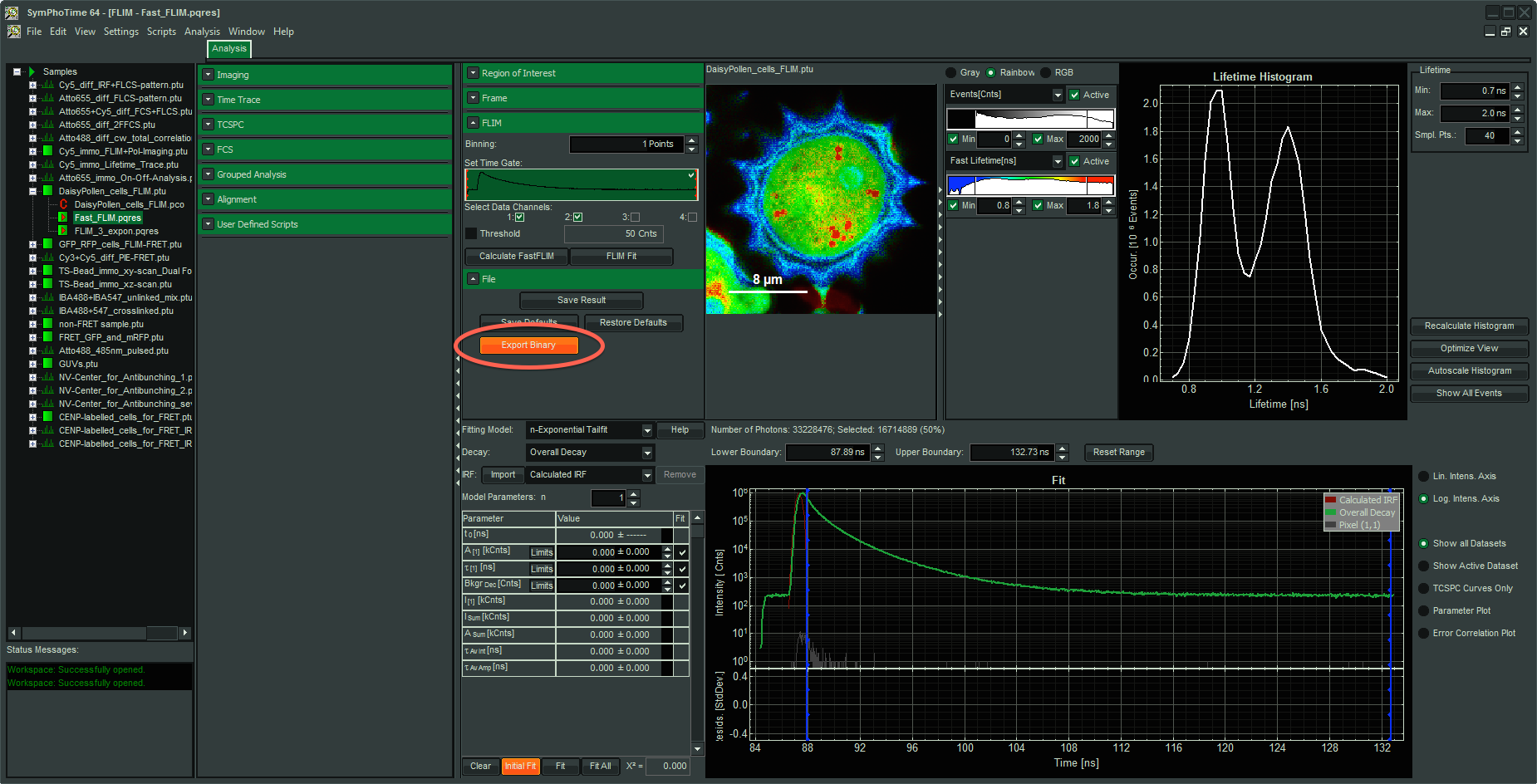Click the Recalculate Histogram button
The height and width of the screenshot is (784, 1537).
pyautogui.click(x=1468, y=326)
